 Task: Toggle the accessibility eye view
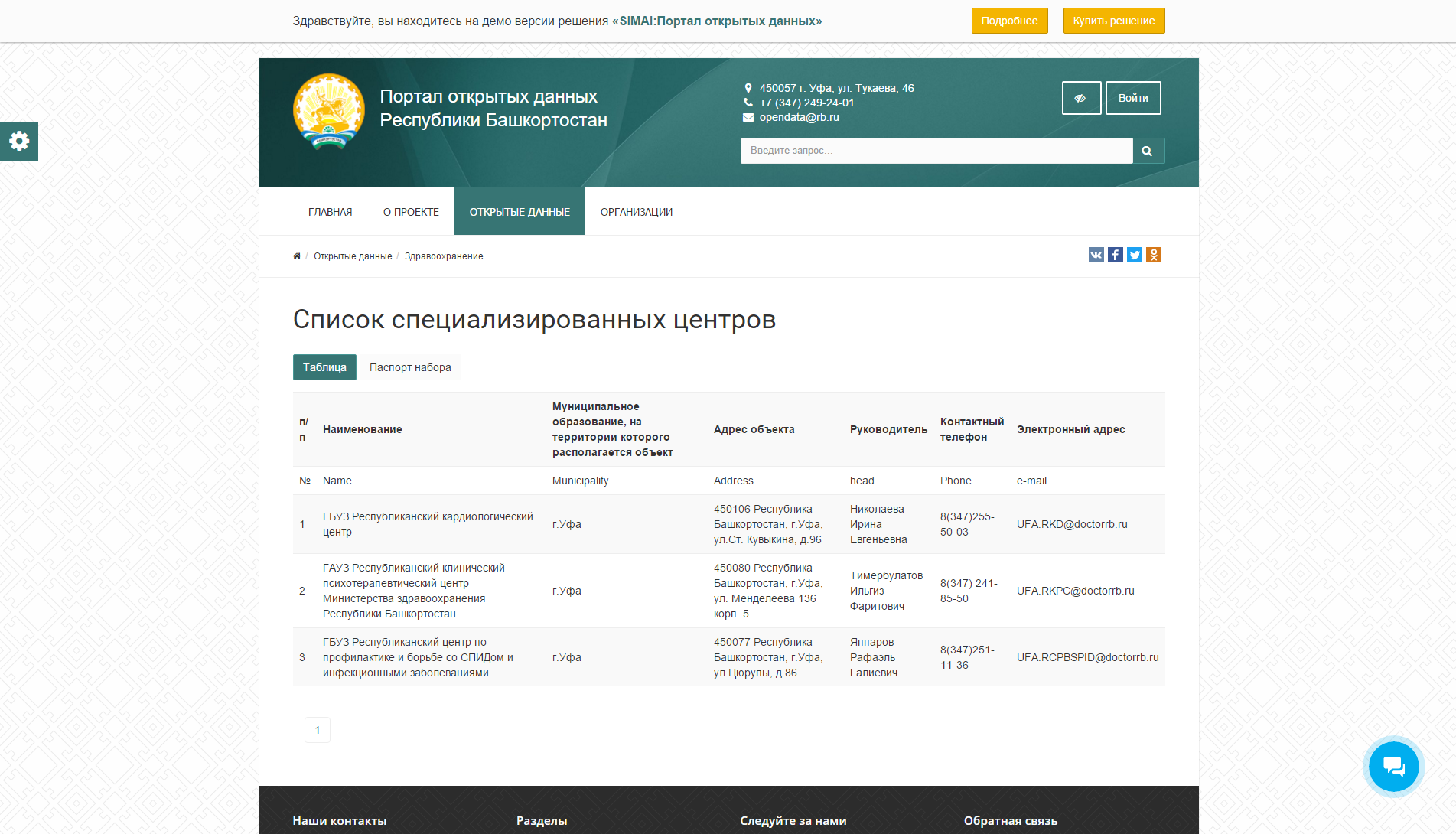pos(1080,98)
